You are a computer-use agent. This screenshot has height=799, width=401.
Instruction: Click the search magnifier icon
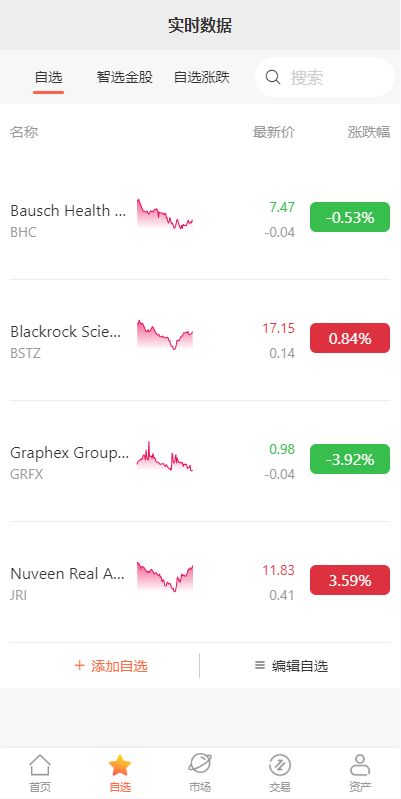point(273,77)
